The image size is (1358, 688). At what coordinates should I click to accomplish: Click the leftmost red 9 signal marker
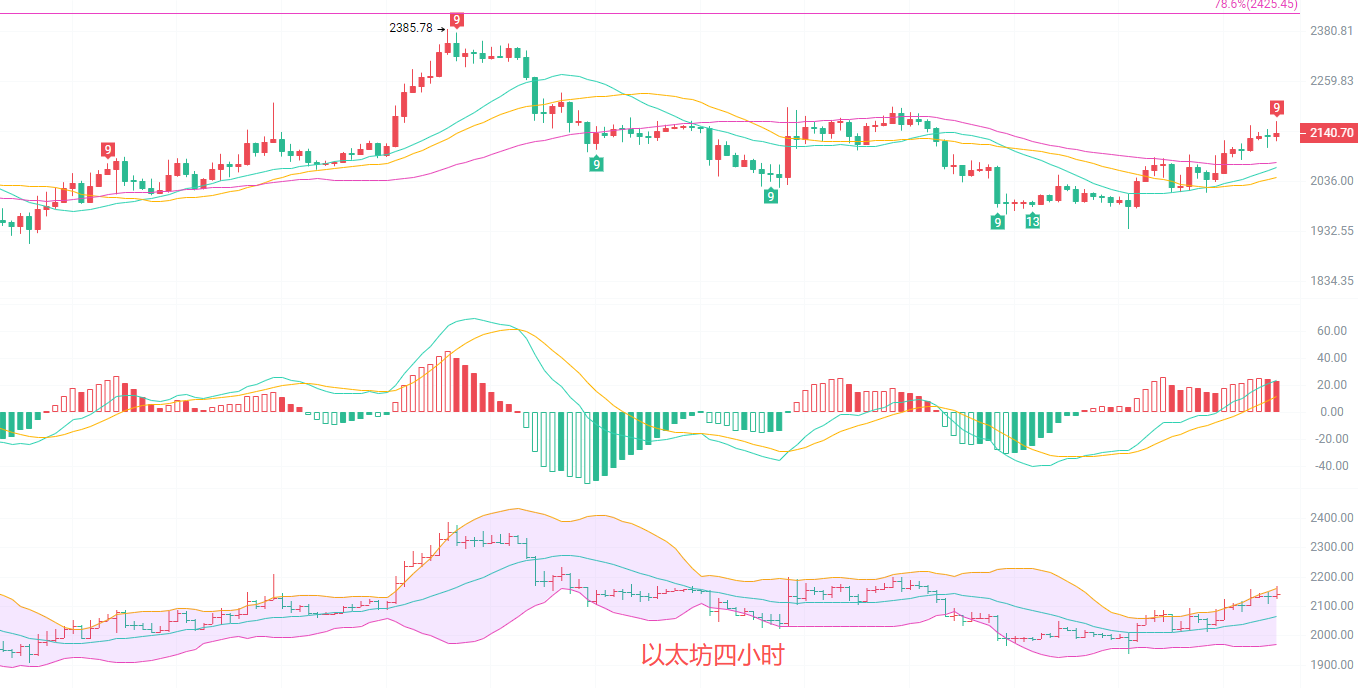coord(108,149)
